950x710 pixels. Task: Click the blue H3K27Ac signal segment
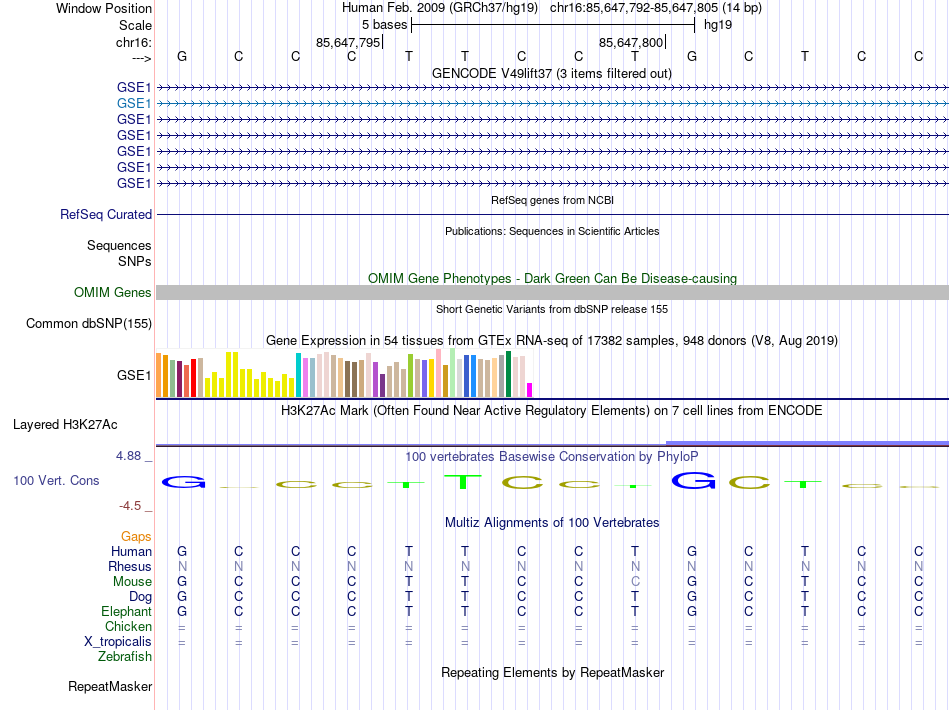click(807, 443)
